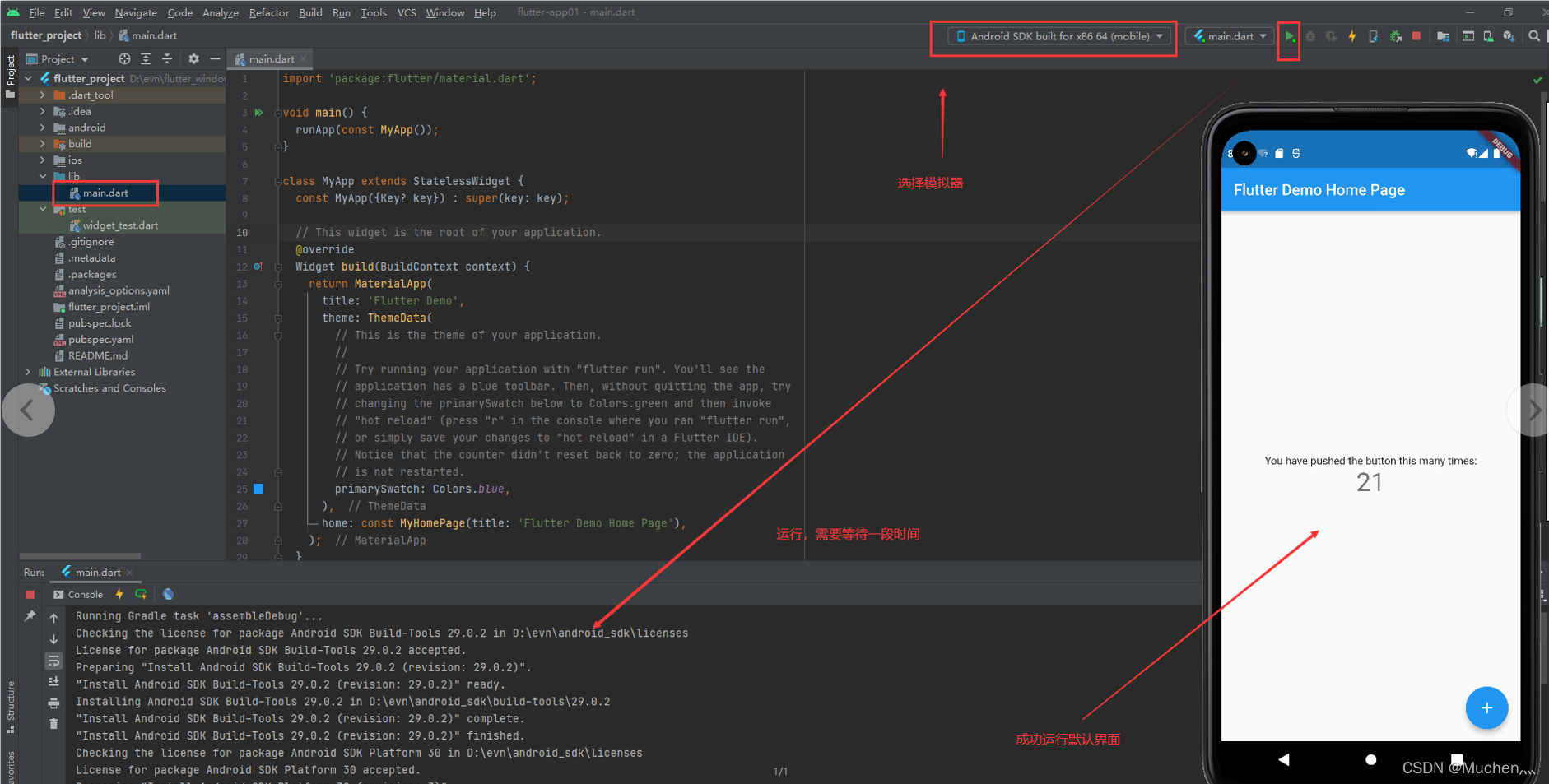Close the main.dart editor tab
This screenshot has height=784, width=1549.
click(304, 59)
